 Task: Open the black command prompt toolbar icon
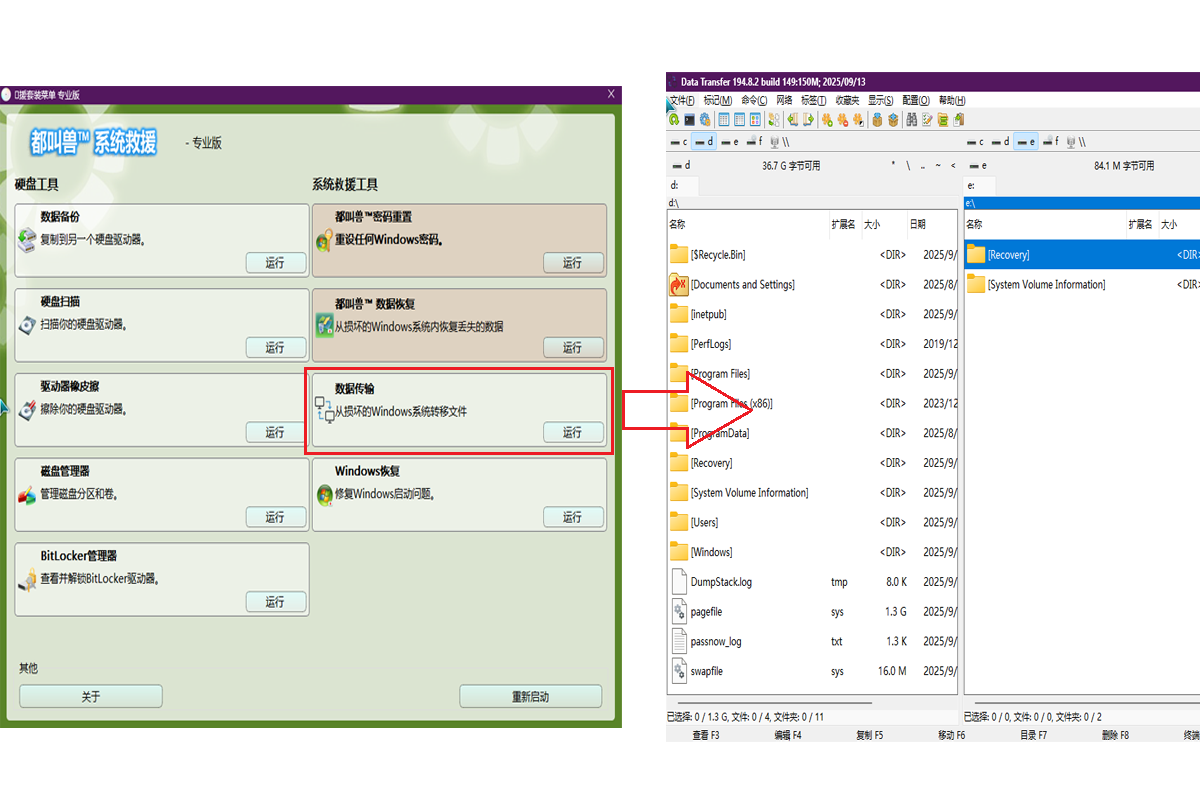coord(690,120)
